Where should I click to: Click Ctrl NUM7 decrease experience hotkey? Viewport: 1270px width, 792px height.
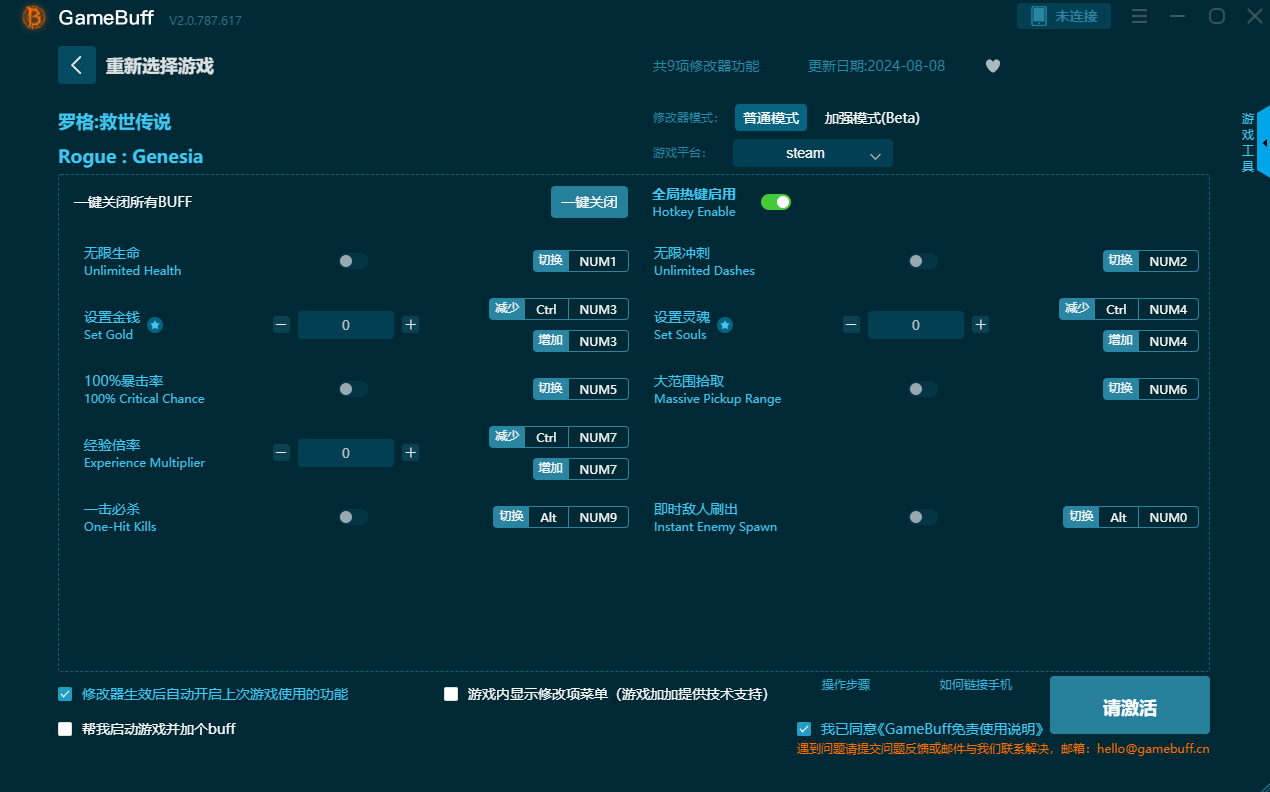tap(559, 437)
